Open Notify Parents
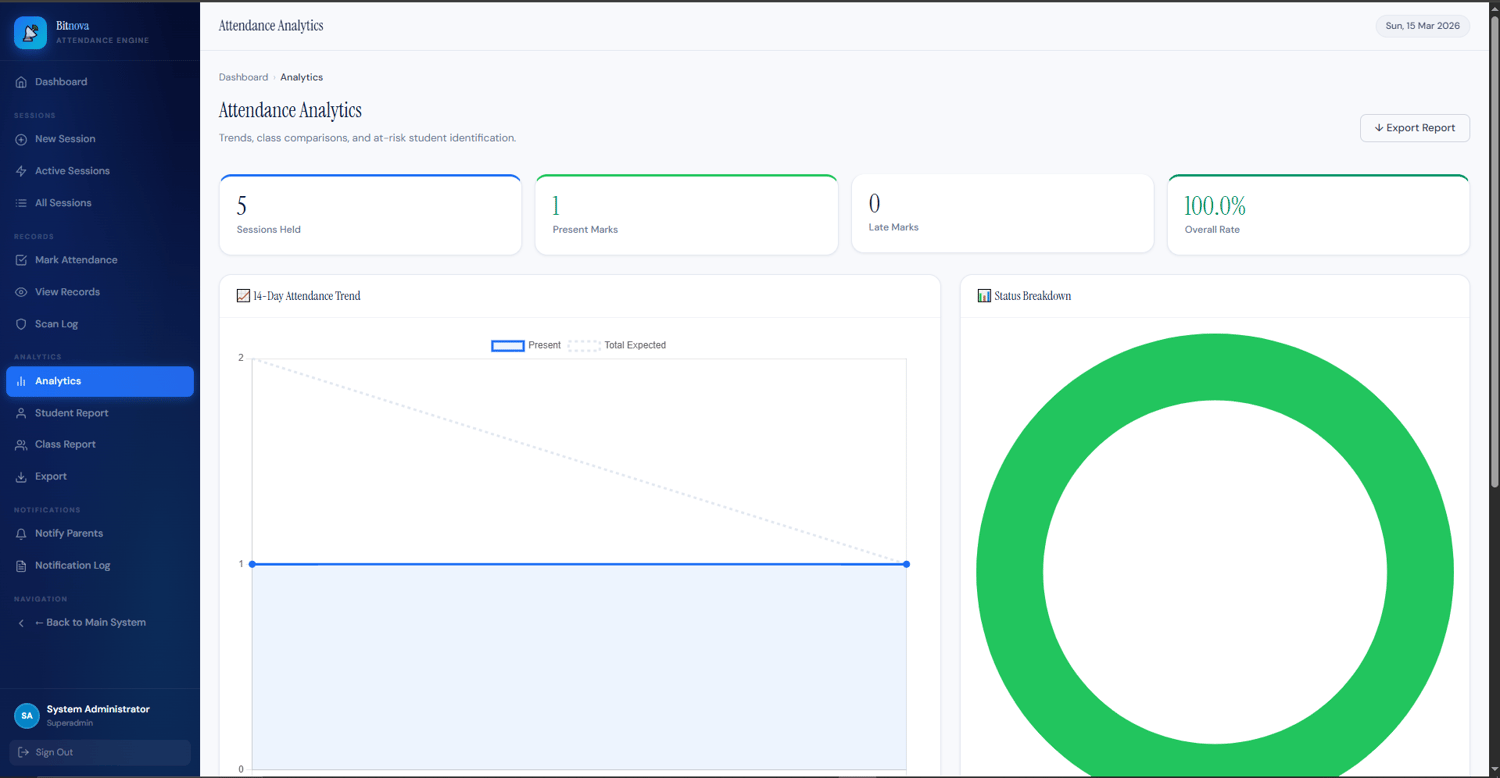The width and height of the screenshot is (1500, 778). [100, 534]
